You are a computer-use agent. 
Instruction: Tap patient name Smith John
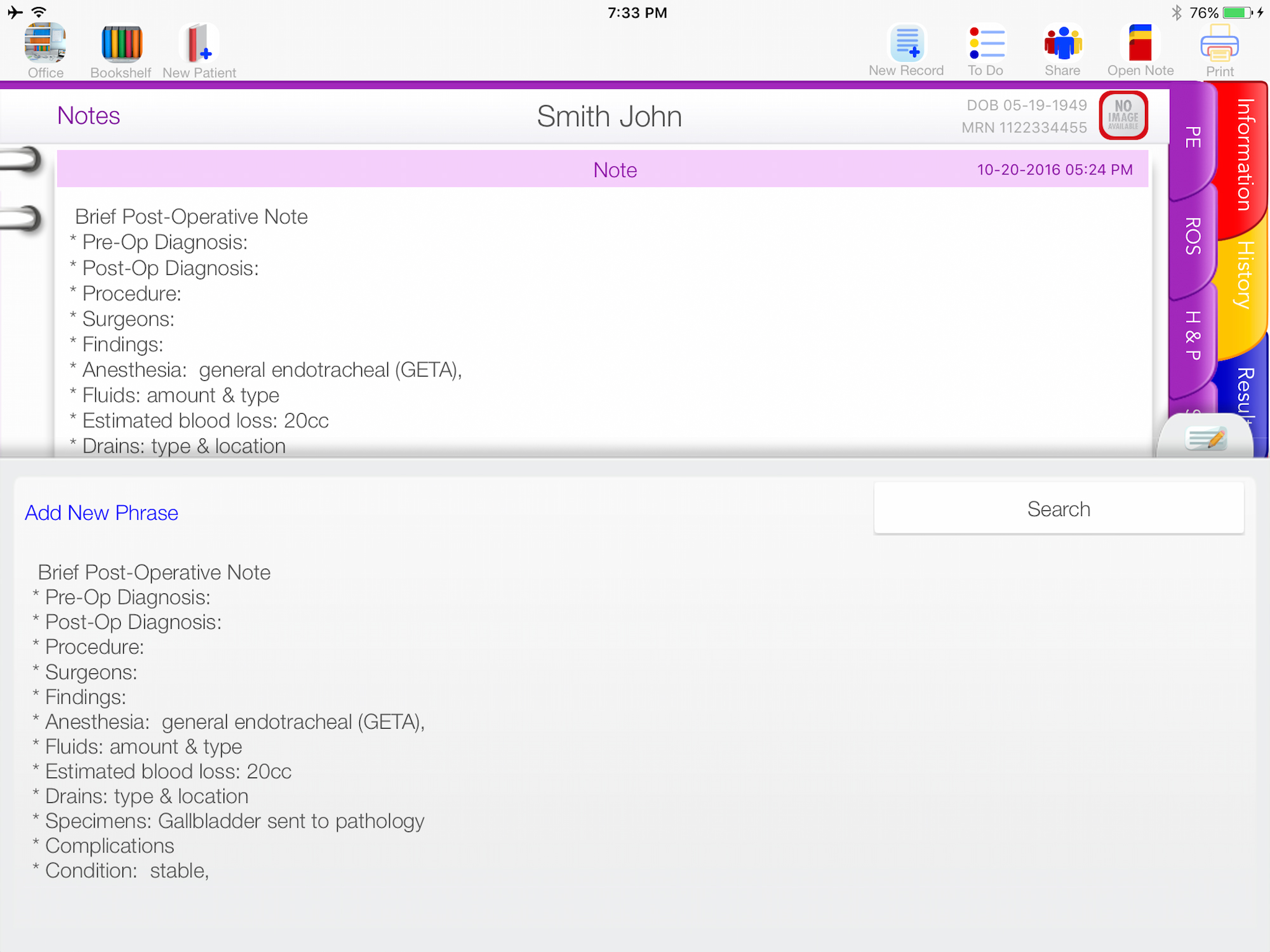pos(609,117)
